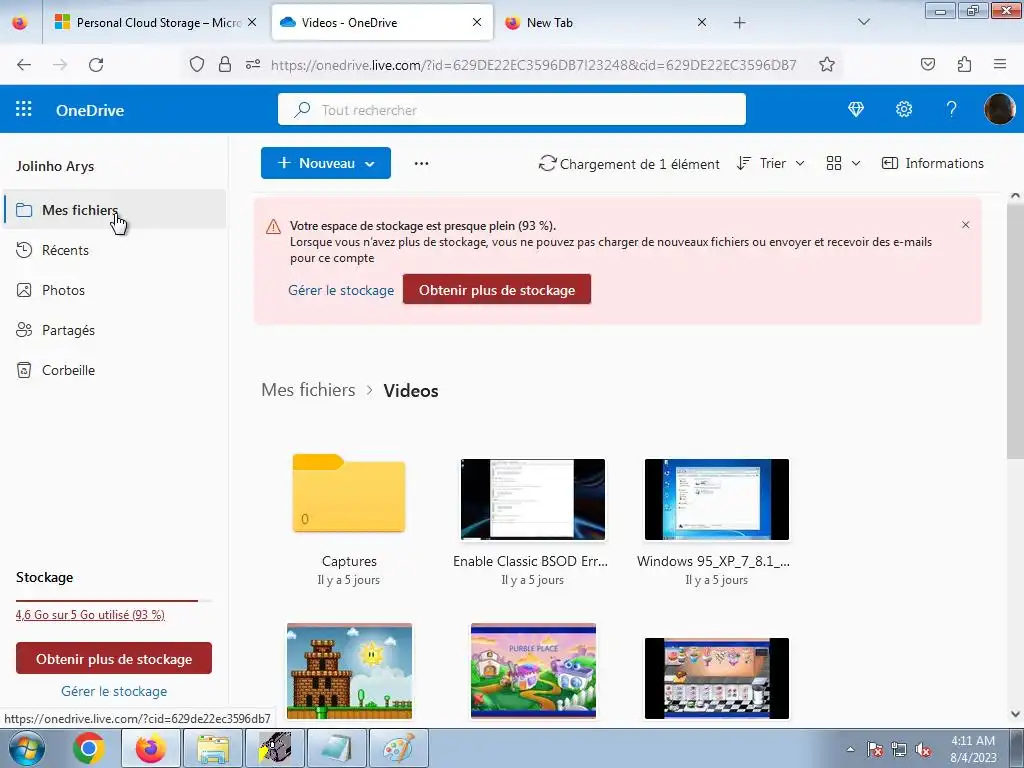Open site permissions icon in address bar

[253, 64]
